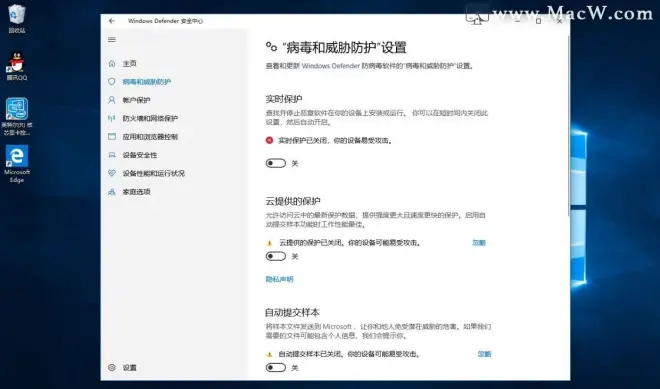
Task: Click the person icon for 帐户保护
Action: [x=112, y=100]
